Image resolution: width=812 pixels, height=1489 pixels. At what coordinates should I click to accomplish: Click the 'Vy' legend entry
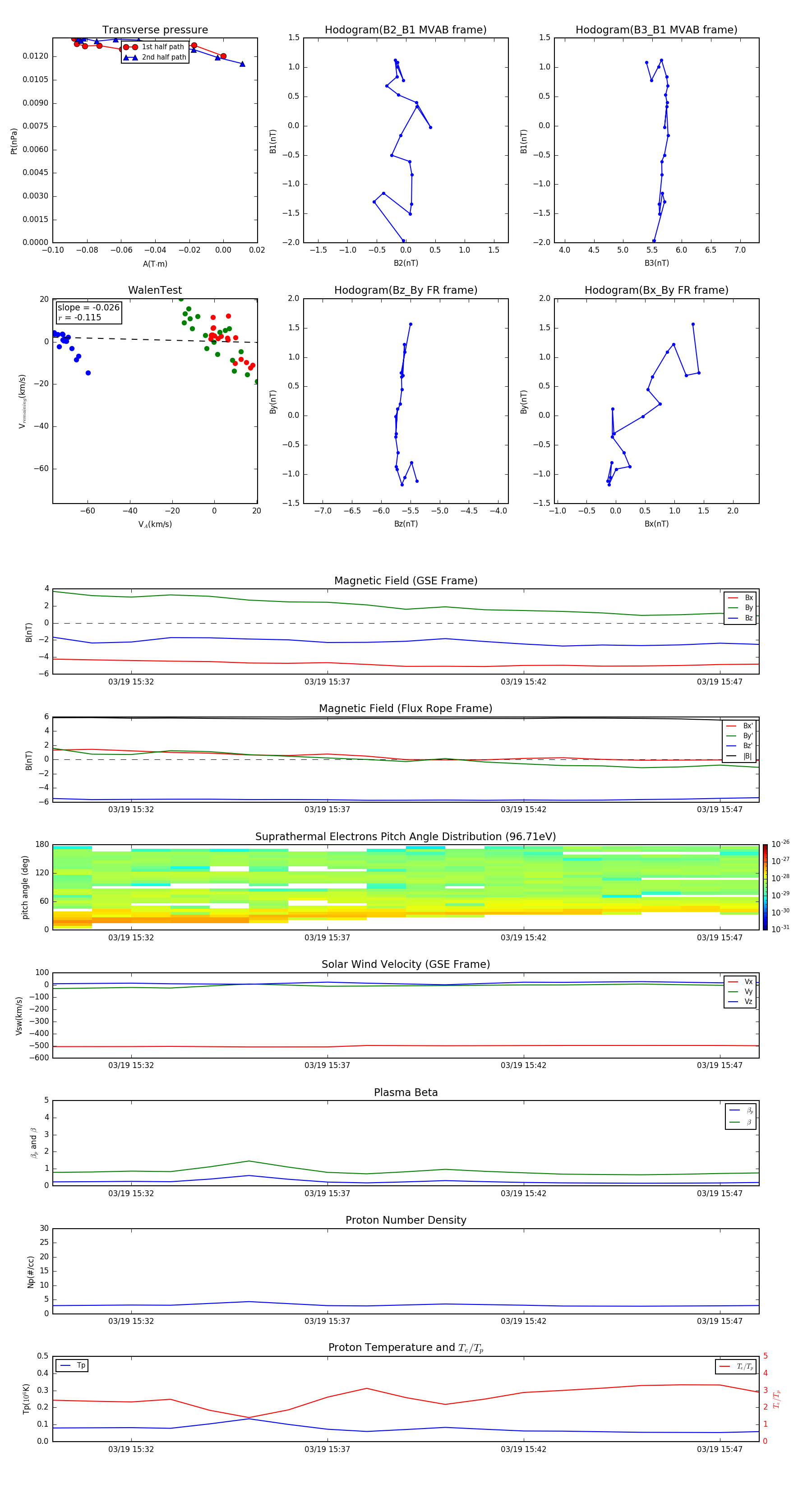point(740,991)
